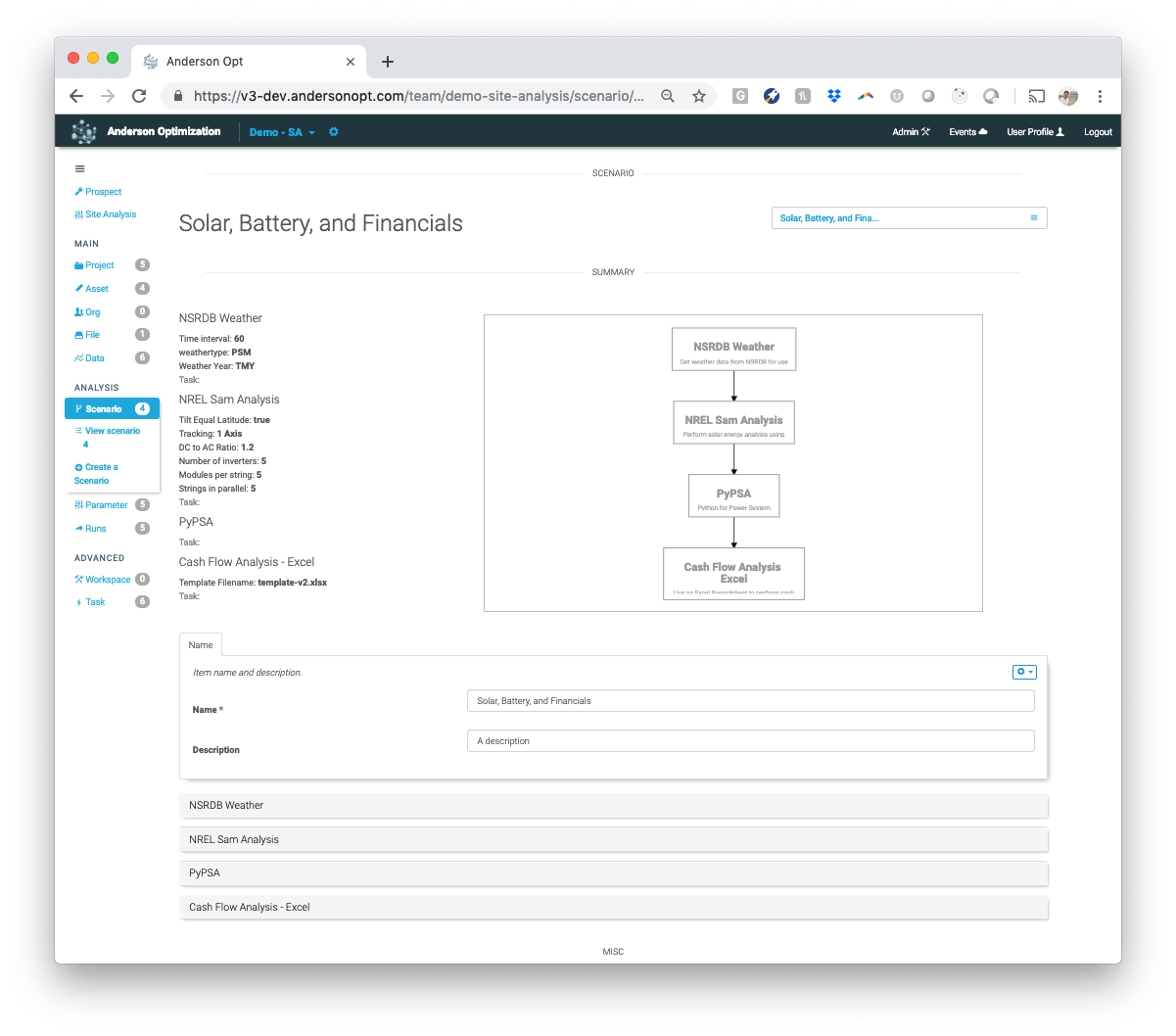Screen dimensions: 1176x1036
Task: Click the Anderson Optimization logo icon
Action: coord(84,131)
